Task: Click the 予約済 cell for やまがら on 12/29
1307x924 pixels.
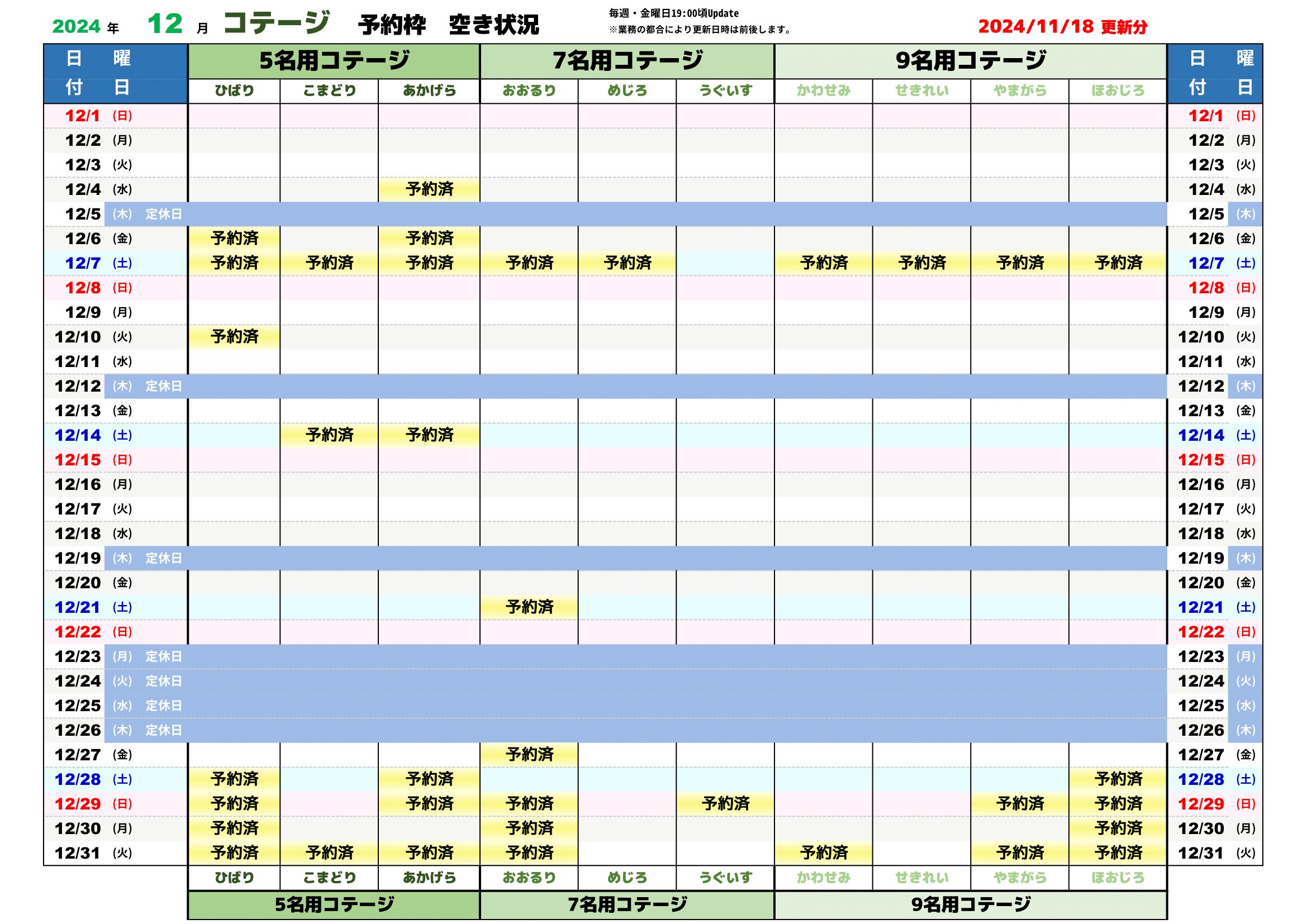Action: (x=1020, y=804)
